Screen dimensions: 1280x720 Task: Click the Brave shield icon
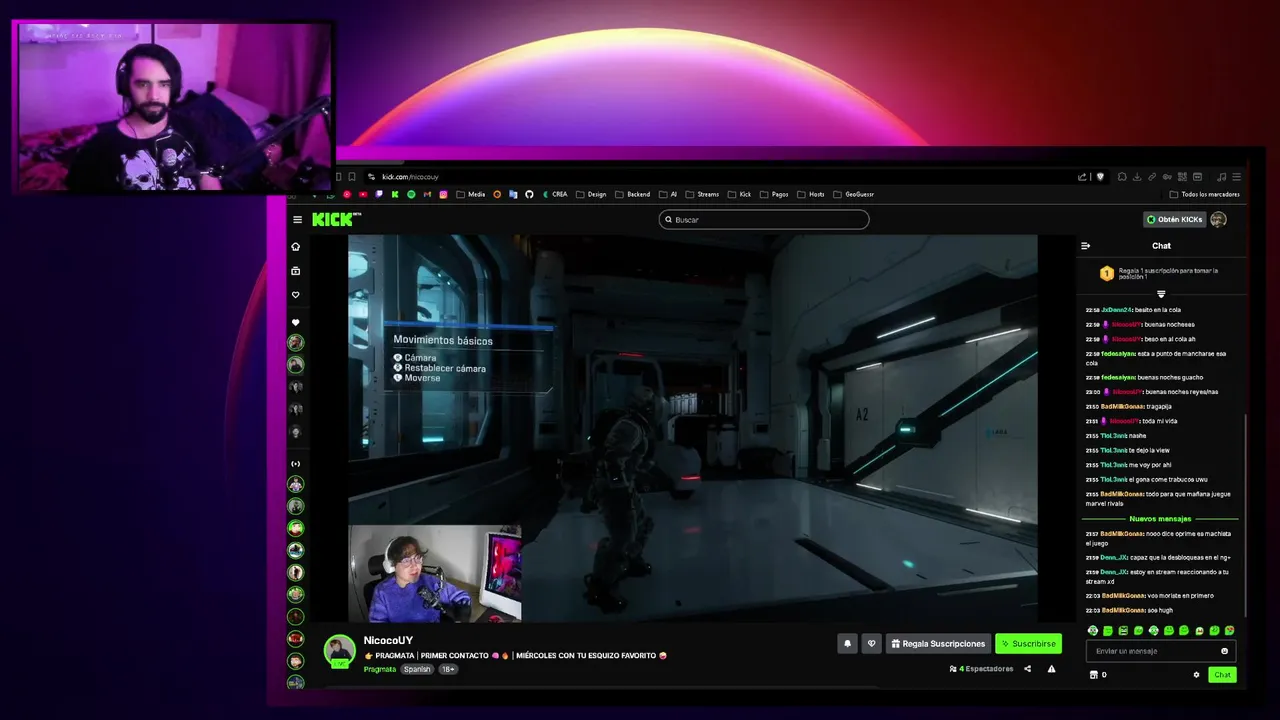coord(1100,176)
